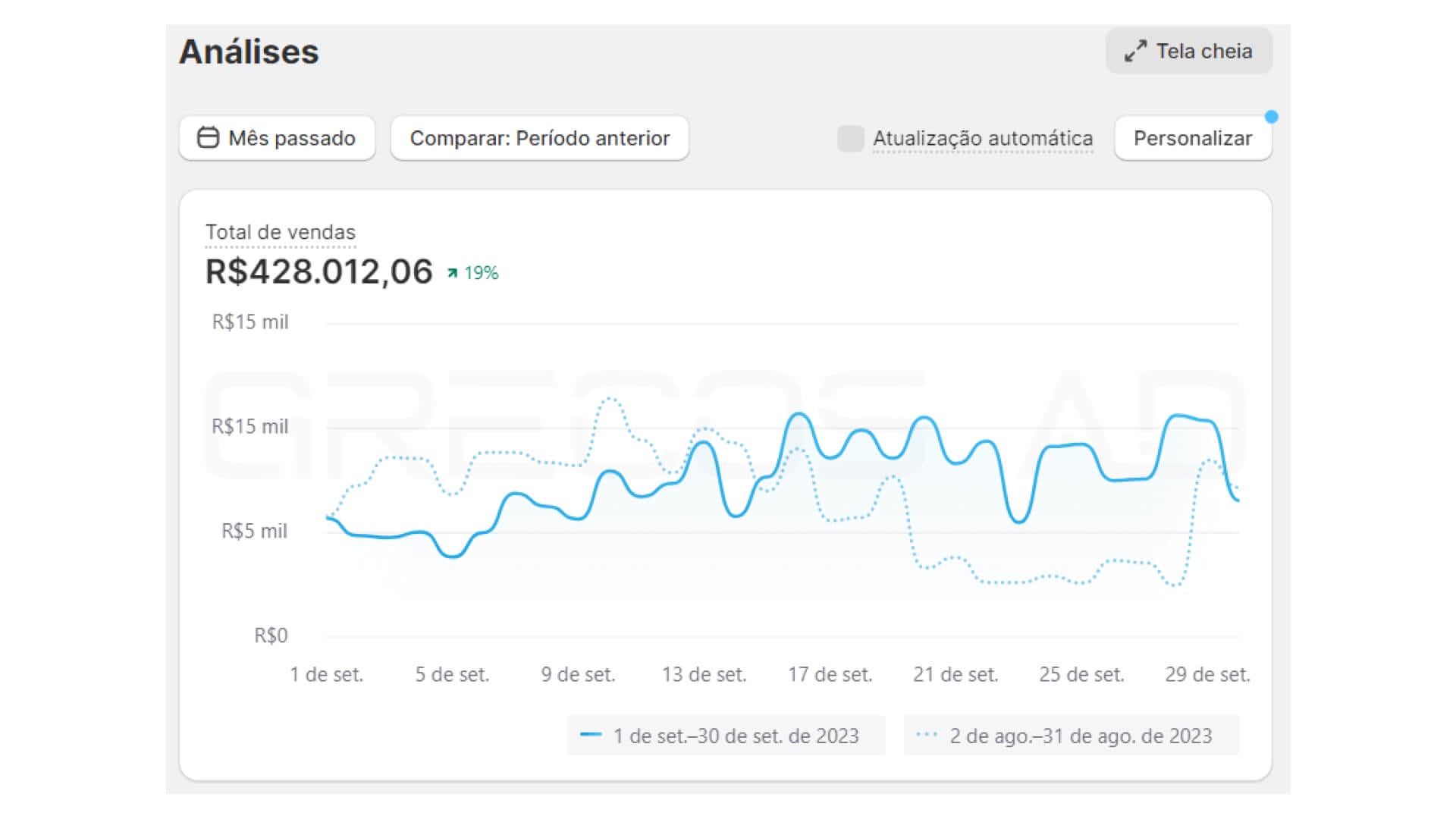Click the calendar icon in Mês passado
Screen dimensions: 1456x819
point(208,137)
